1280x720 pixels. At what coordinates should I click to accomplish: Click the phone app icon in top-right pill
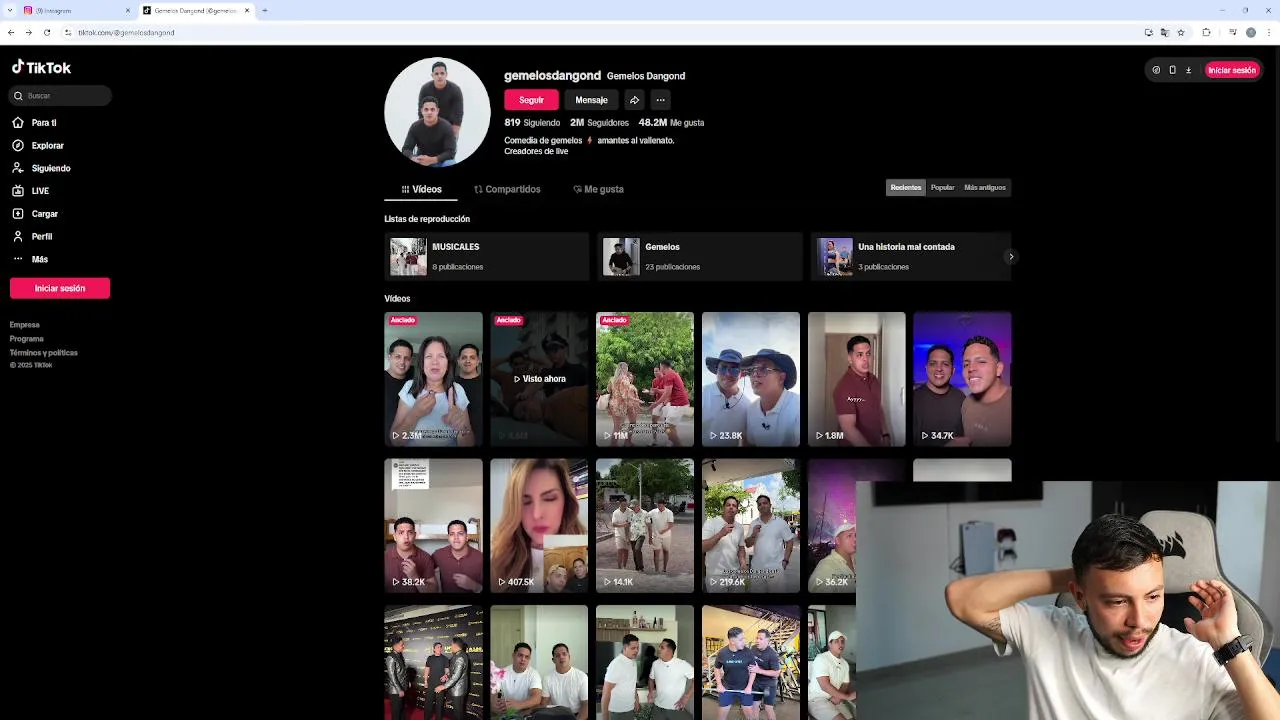[1172, 70]
